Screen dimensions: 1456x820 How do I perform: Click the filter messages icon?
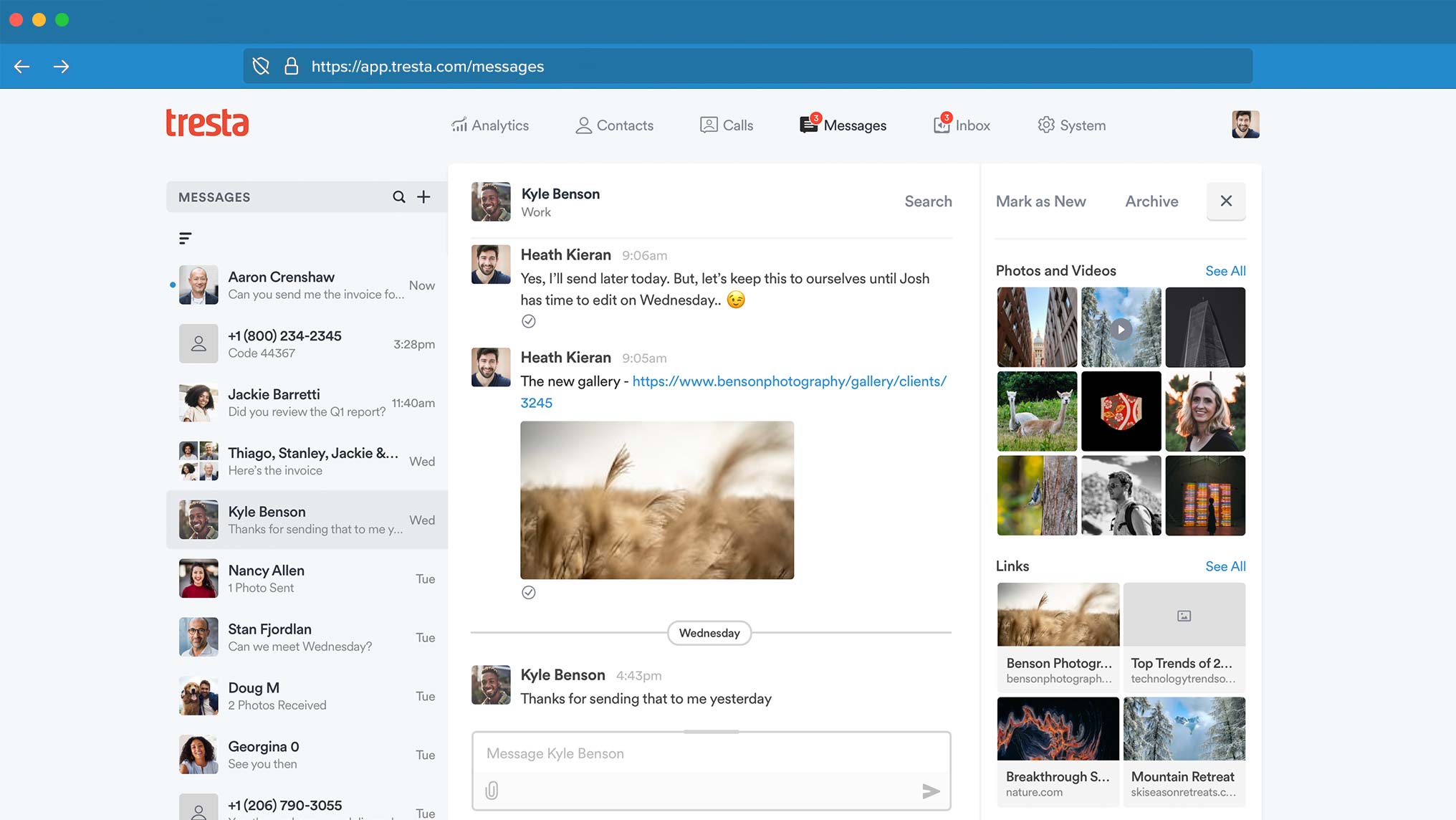pyautogui.click(x=184, y=238)
